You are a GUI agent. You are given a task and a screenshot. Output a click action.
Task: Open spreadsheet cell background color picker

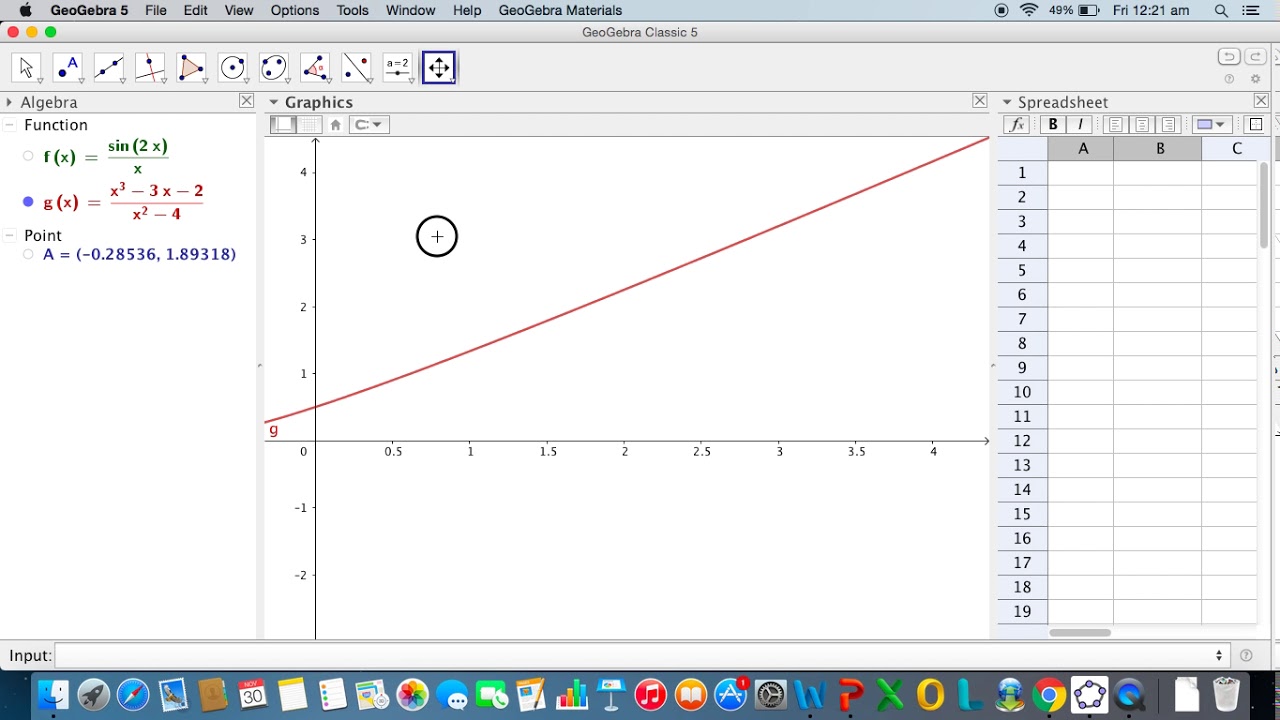1211,125
